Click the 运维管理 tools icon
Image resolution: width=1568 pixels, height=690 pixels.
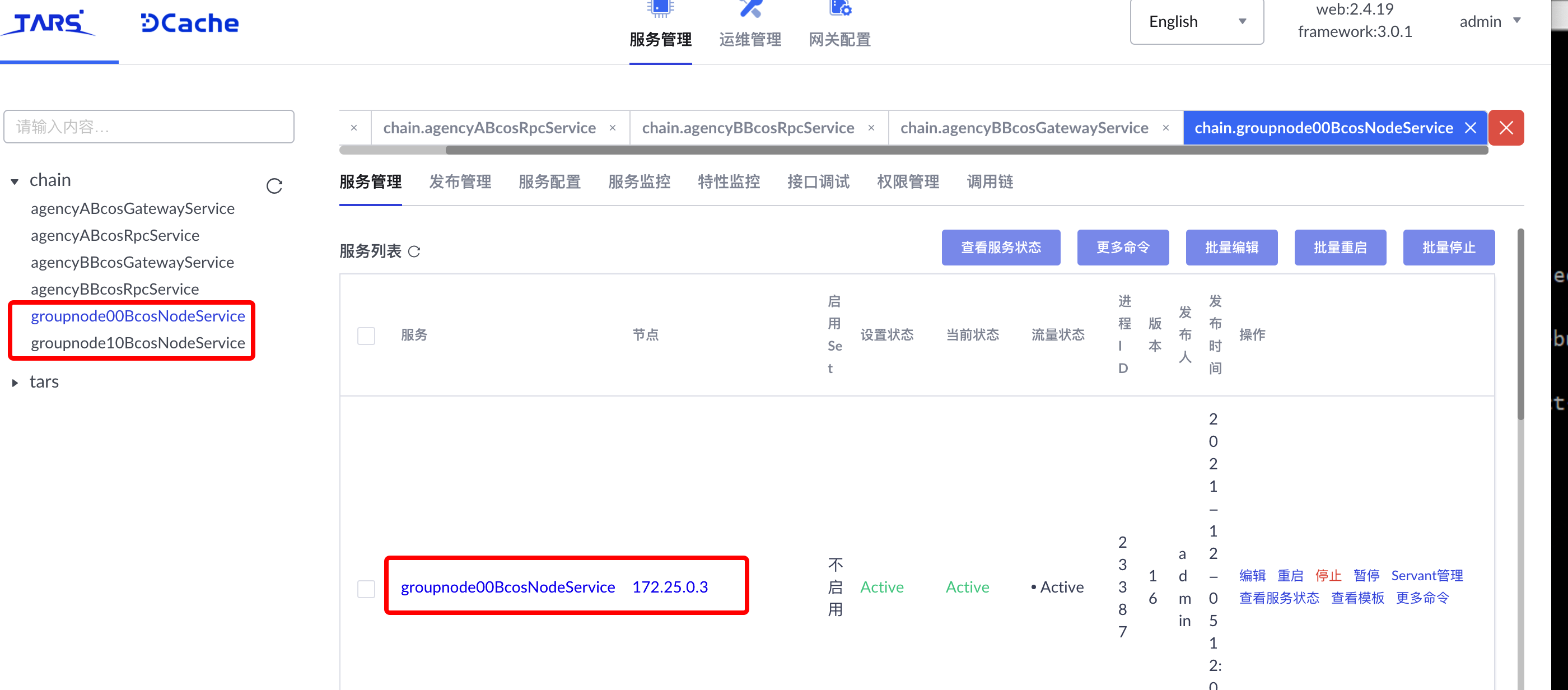[750, 8]
